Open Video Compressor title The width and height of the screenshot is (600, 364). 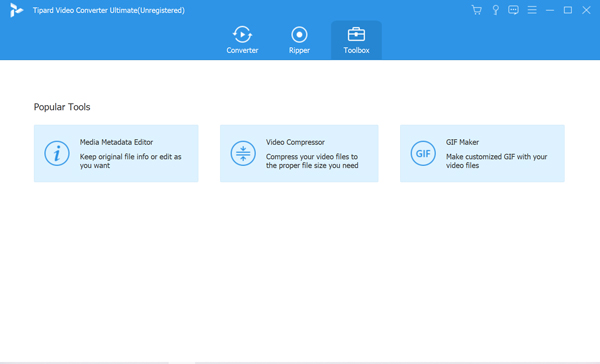coord(295,142)
